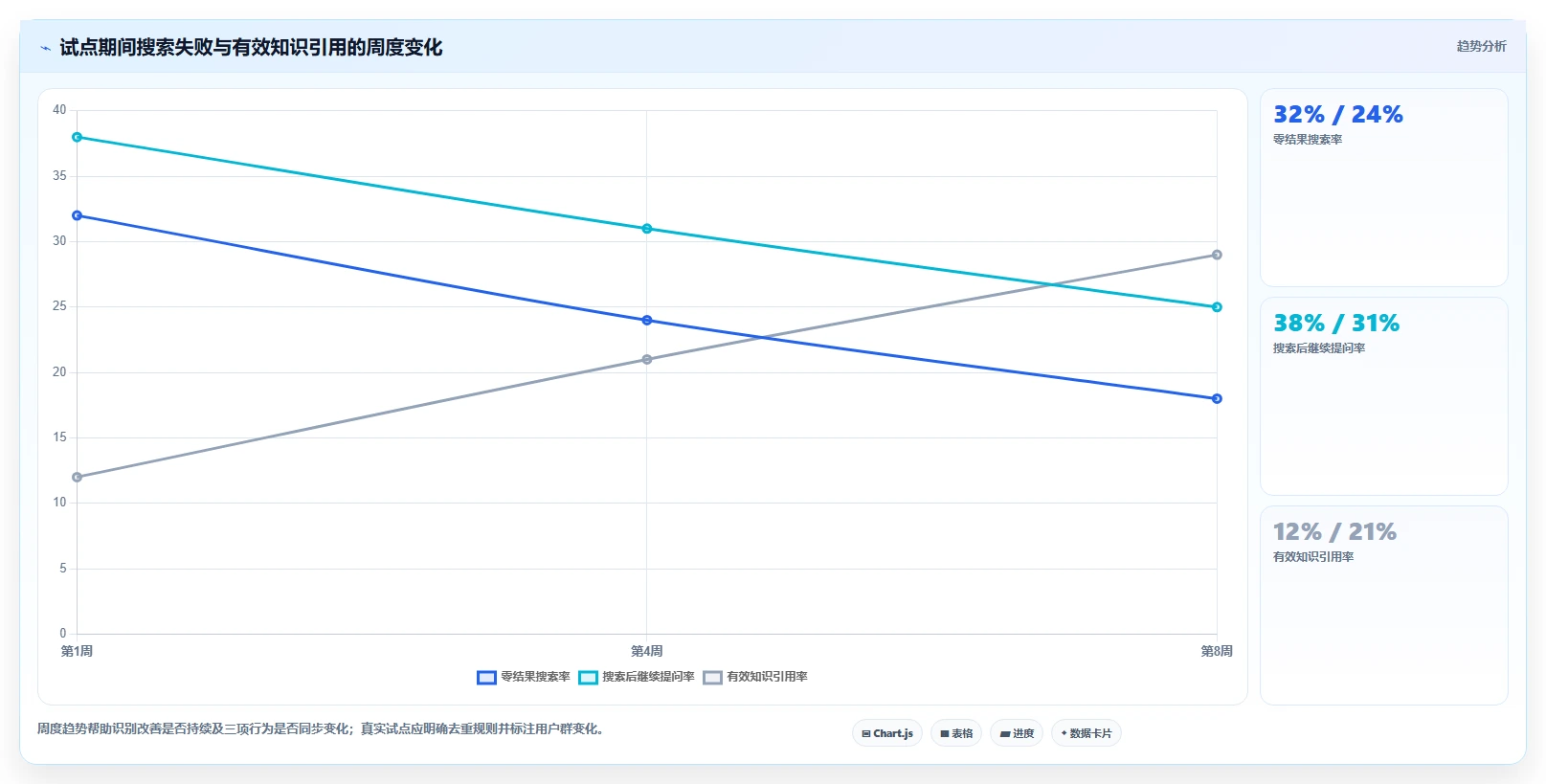
Task: Click the y-axis value 25
Action: (x=59, y=306)
